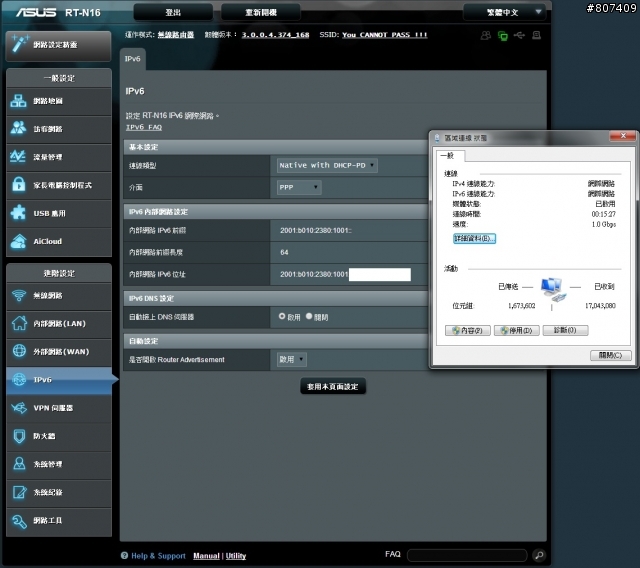Open Parental Controls lock icon
The height and width of the screenshot is (568, 640).
click(18, 184)
